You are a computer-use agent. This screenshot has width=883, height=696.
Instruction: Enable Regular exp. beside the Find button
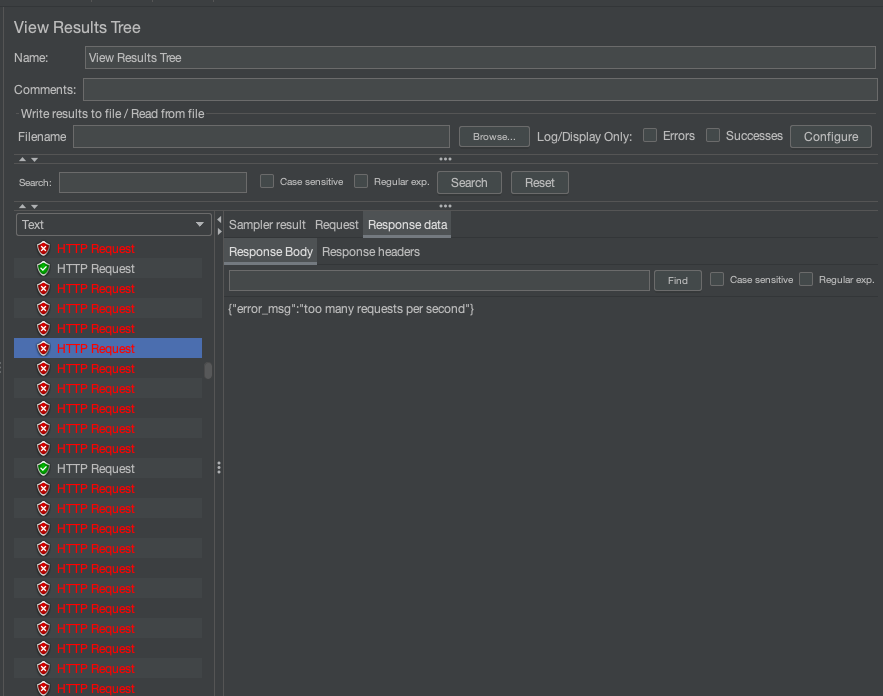tap(806, 280)
